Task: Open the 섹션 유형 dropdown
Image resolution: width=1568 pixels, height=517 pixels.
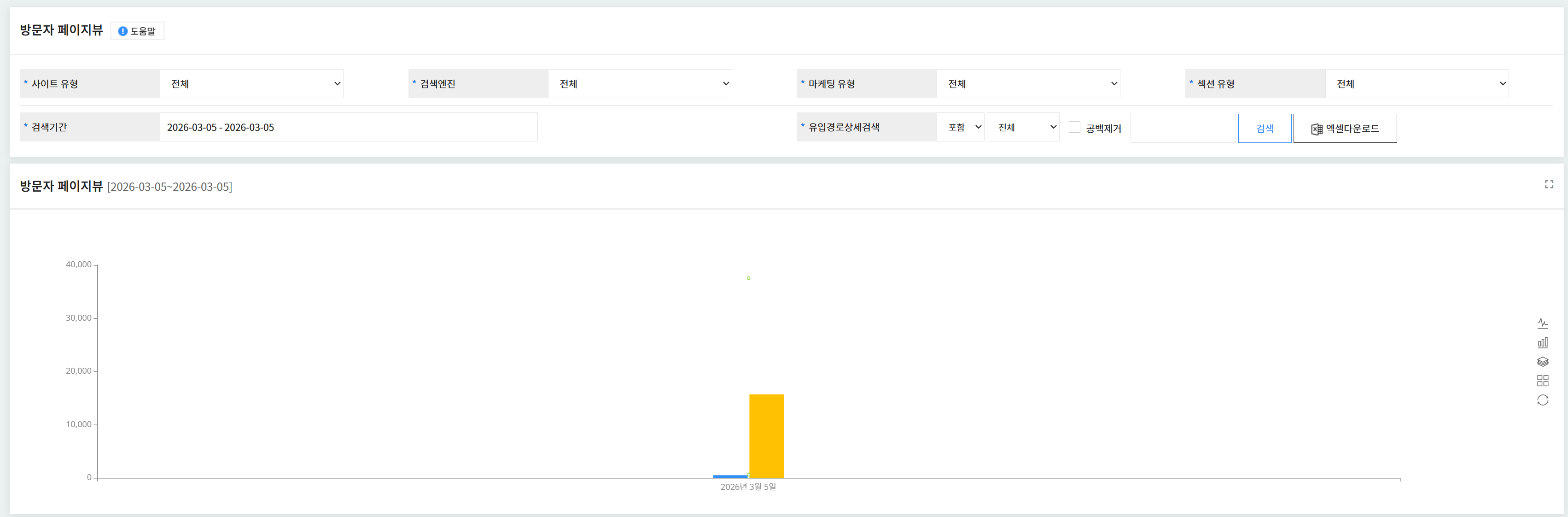Action: (1416, 83)
